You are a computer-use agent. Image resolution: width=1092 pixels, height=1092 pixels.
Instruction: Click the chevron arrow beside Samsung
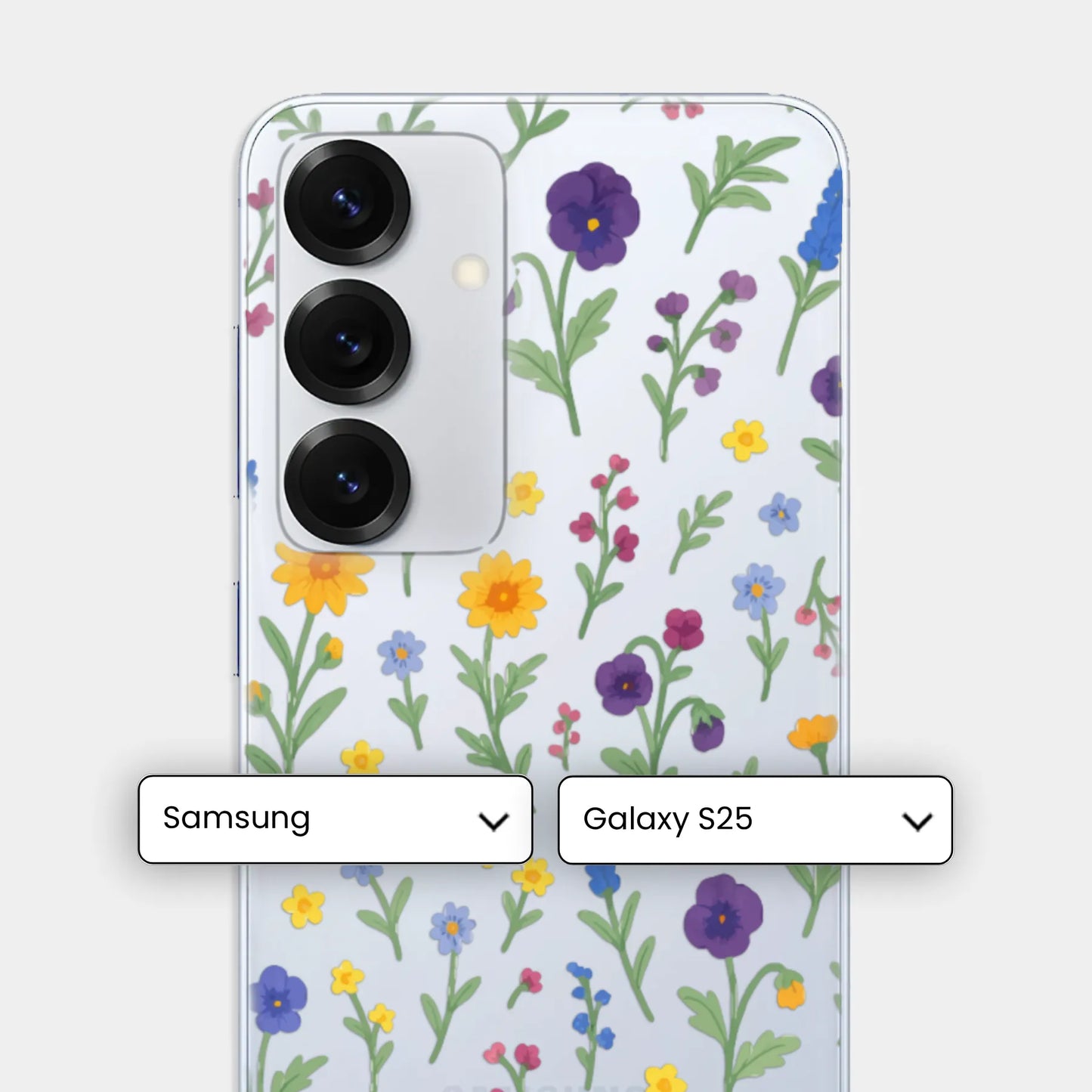[x=493, y=821]
